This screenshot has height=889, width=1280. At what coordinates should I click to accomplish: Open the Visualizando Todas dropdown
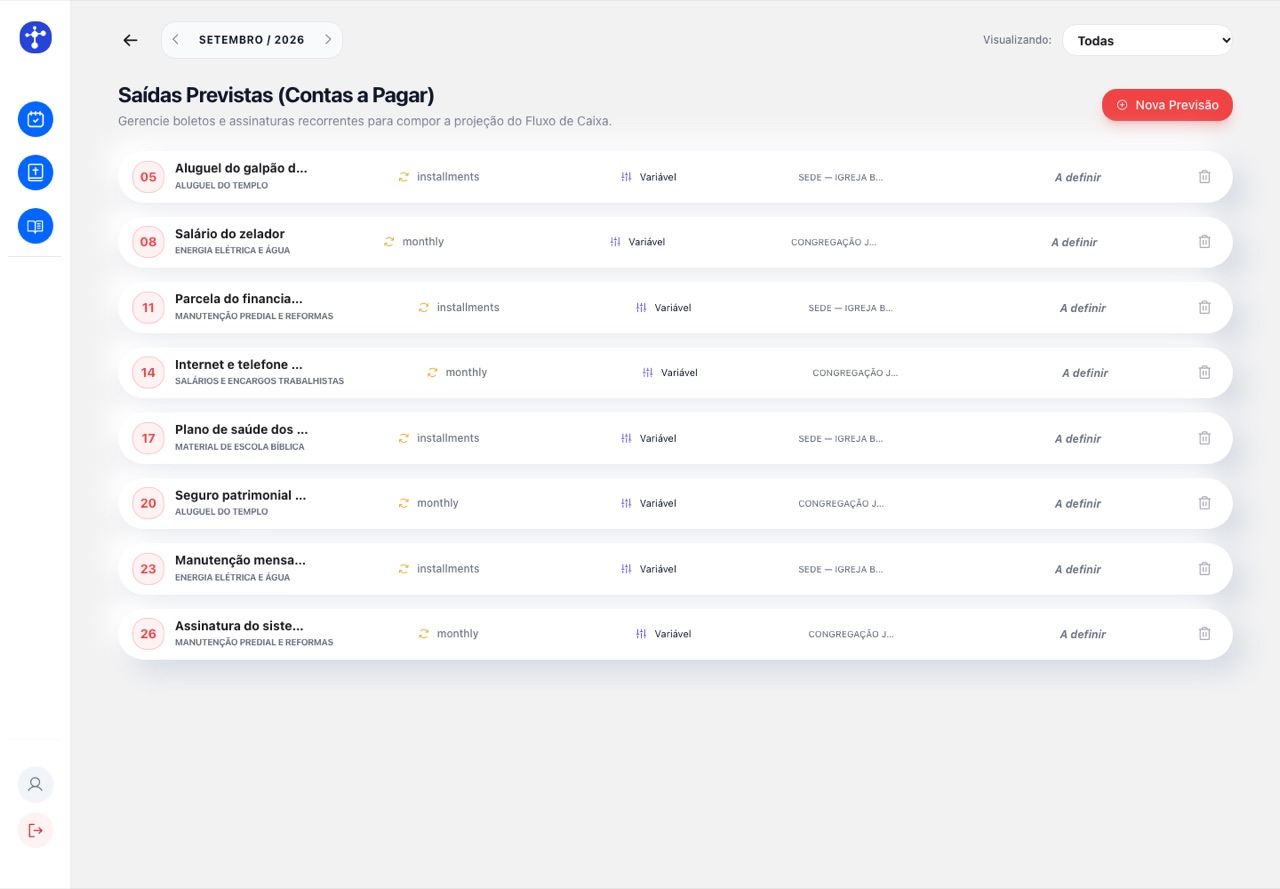tap(1147, 40)
